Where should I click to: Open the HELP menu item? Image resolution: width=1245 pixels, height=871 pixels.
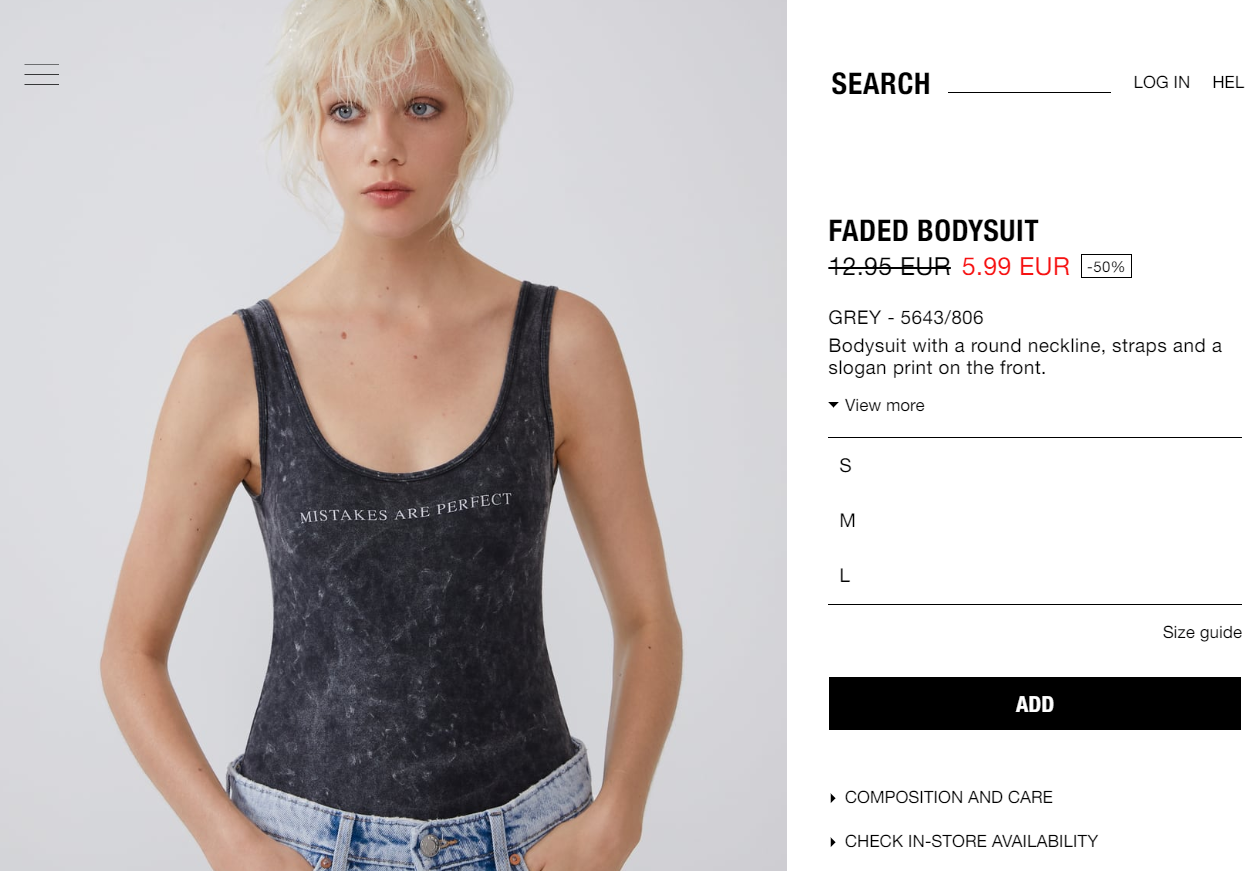[1228, 82]
